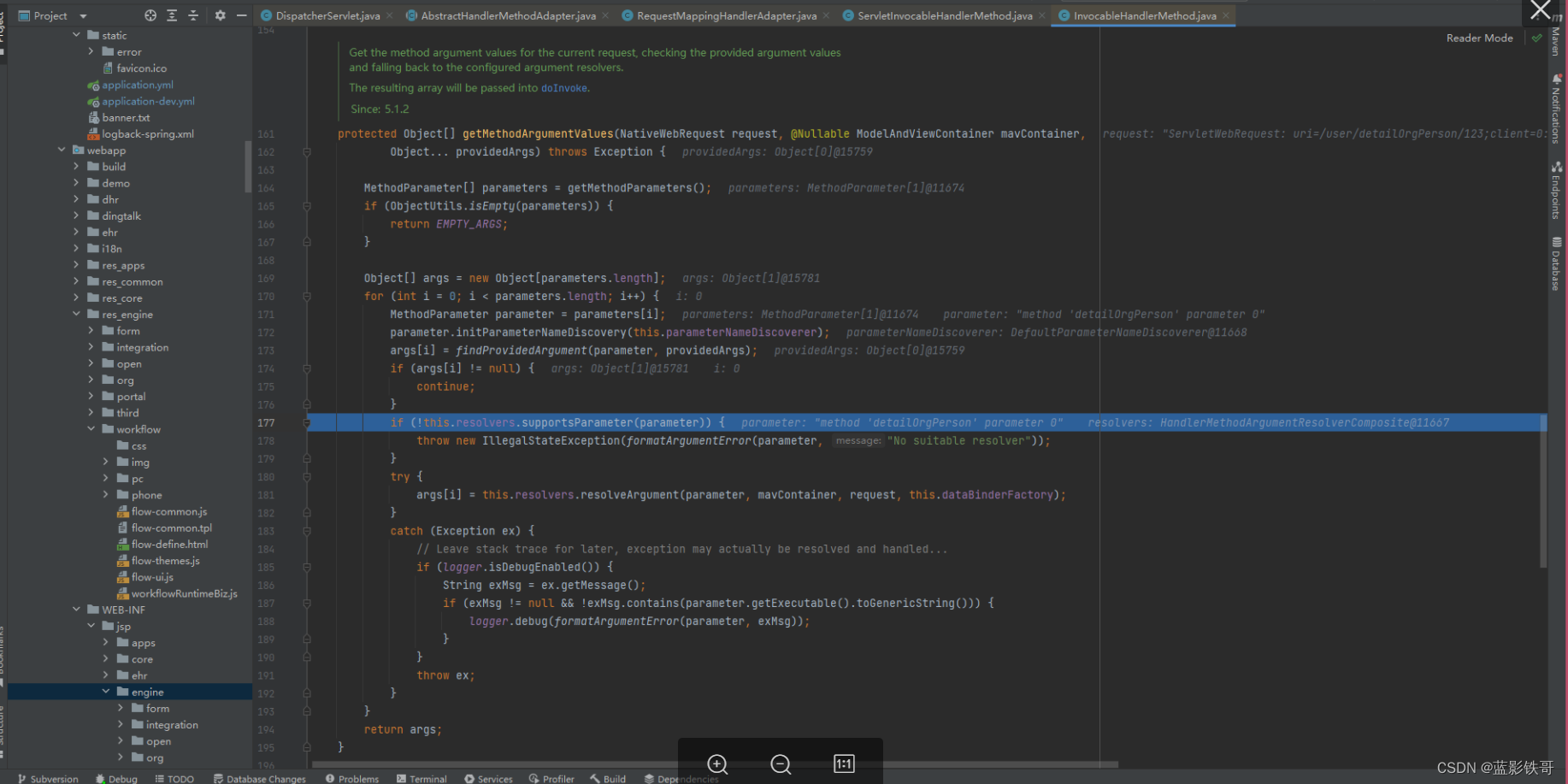The width and height of the screenshot is (1568, 784).
Task: Toggle Reader Mode in editor
Action: coord(1479,38)
